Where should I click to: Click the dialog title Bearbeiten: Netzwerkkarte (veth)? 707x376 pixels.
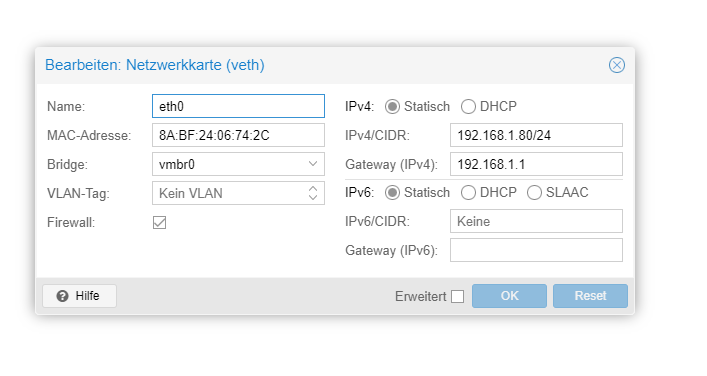click(x=155, y=65)
